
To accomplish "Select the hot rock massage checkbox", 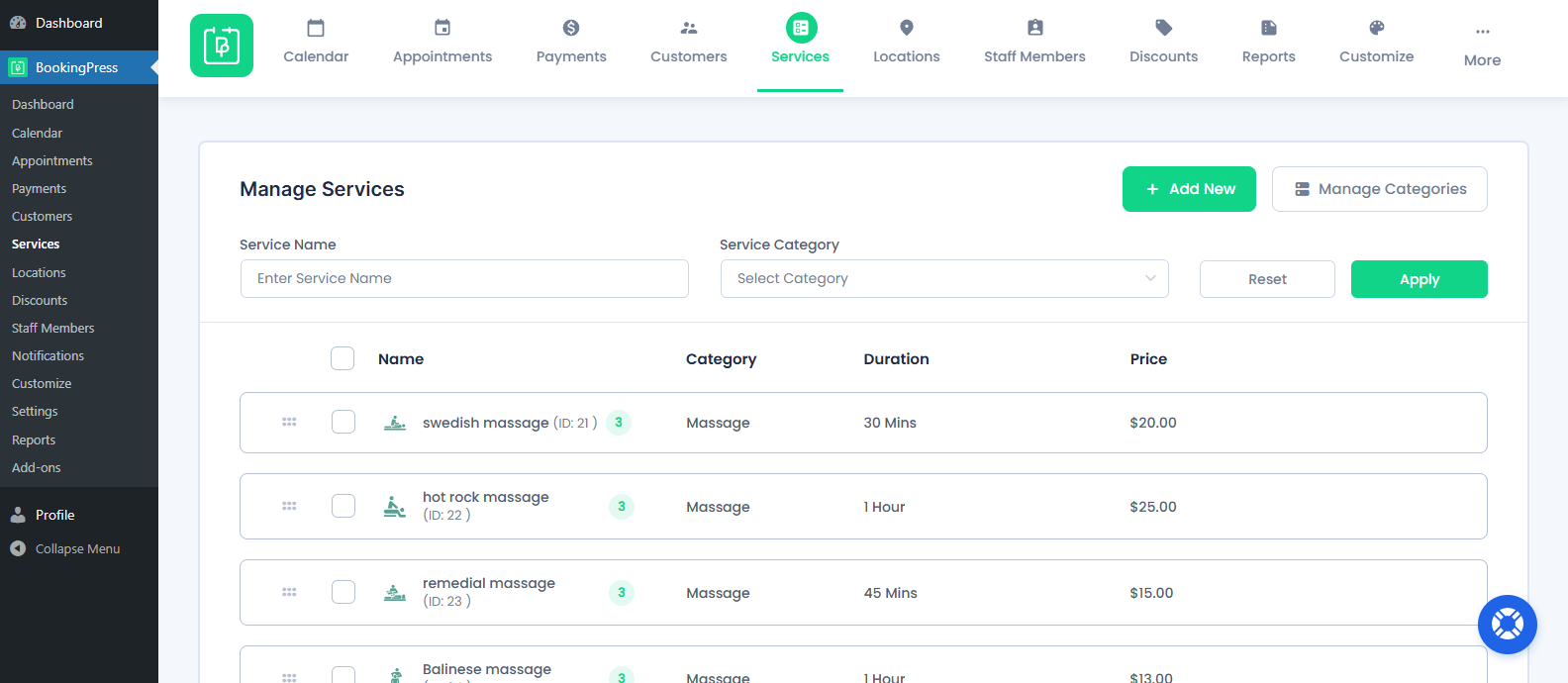I will pos(343,506).
